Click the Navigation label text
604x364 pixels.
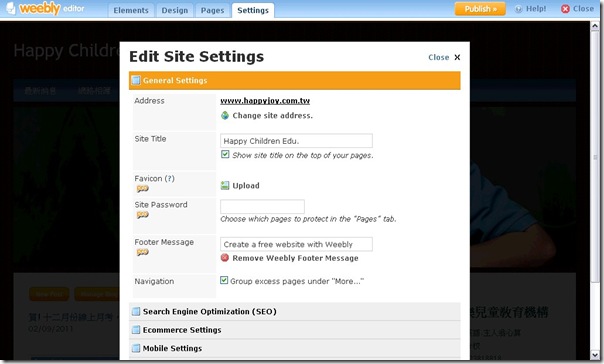(x=154, y=282)
